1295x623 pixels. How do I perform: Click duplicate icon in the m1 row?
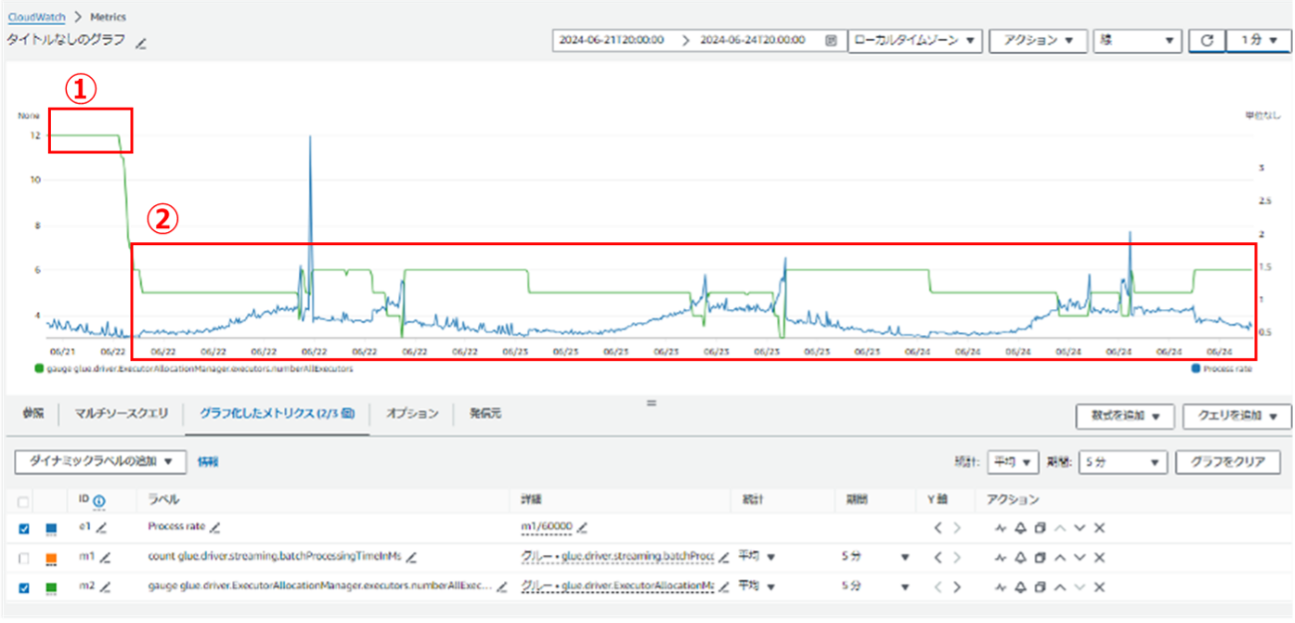(x=1040, y=557)
